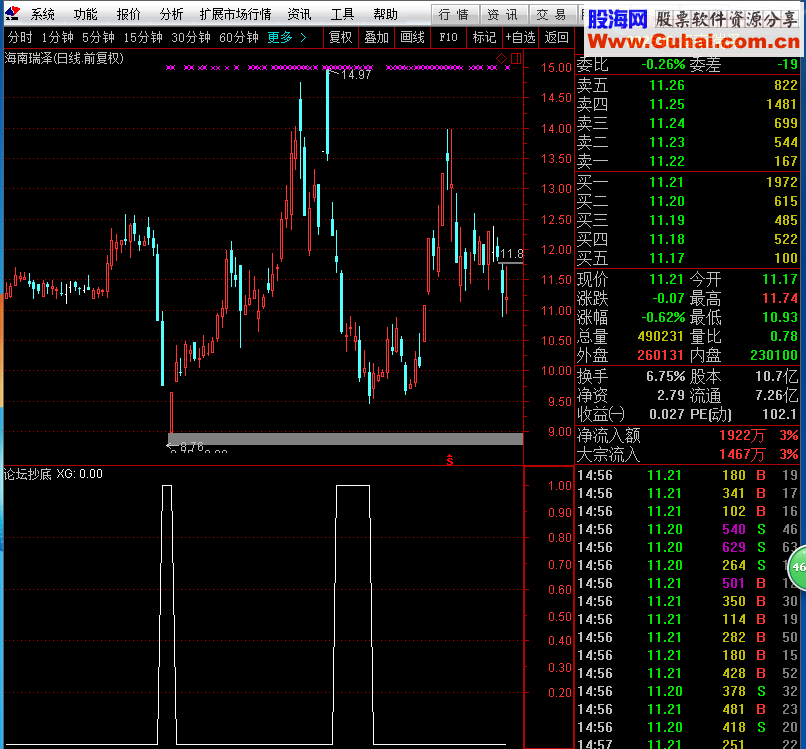Open the 系统 menu
The image size is (806, 749).
pyautogui.click(x=42, y=14)
